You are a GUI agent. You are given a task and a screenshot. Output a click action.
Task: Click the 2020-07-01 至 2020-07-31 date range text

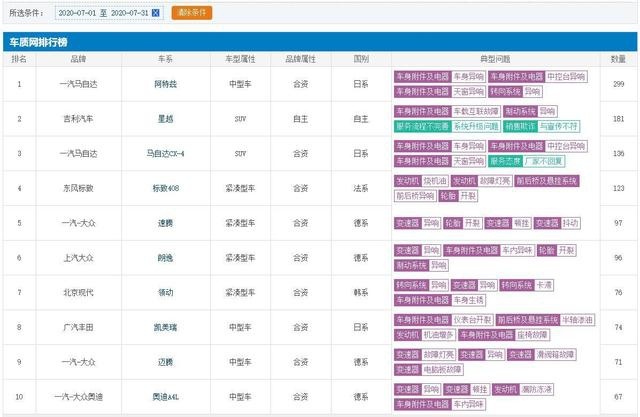[103, 13]
